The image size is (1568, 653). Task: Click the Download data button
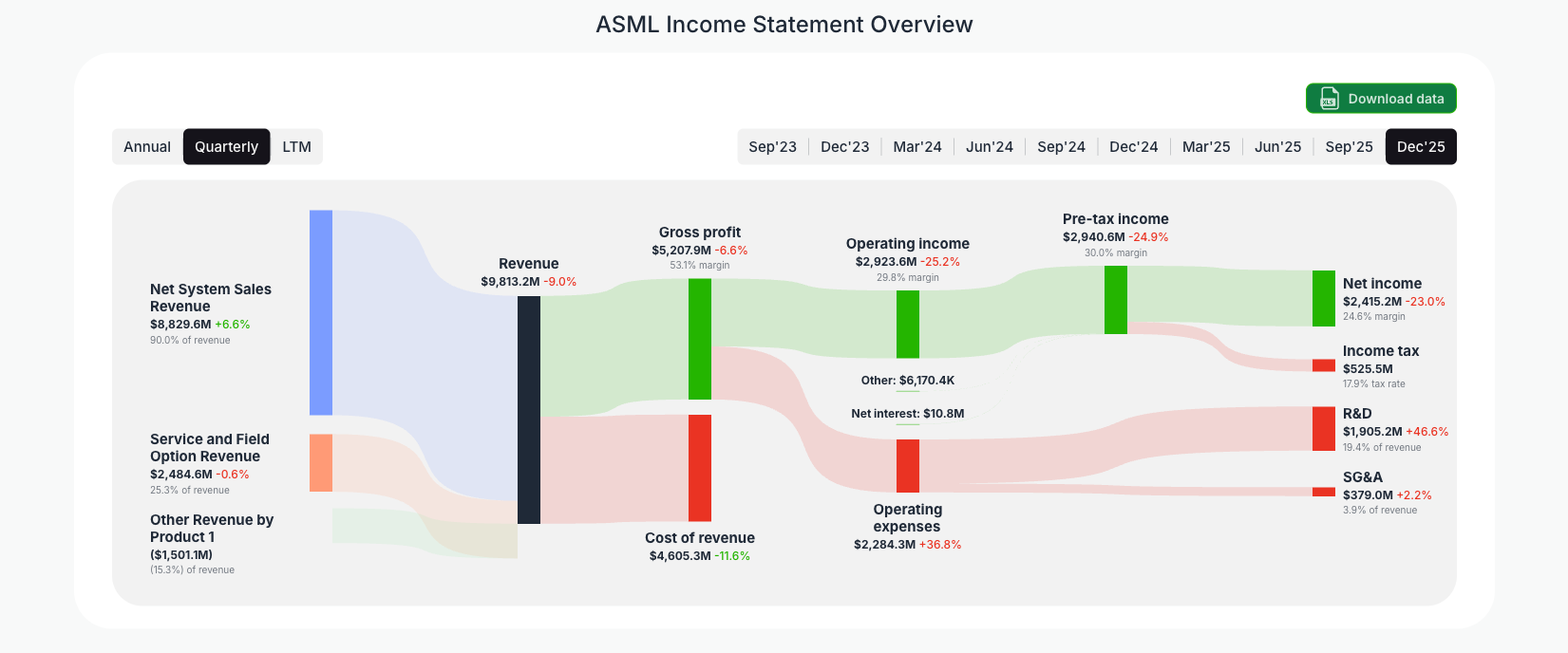1381,99
